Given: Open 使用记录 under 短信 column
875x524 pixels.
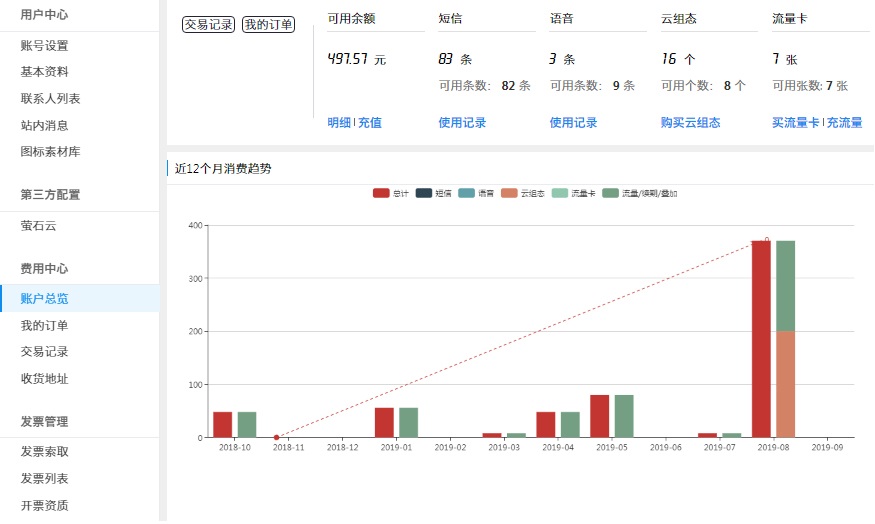Looking at the screenshot, I should click(462, 123).
